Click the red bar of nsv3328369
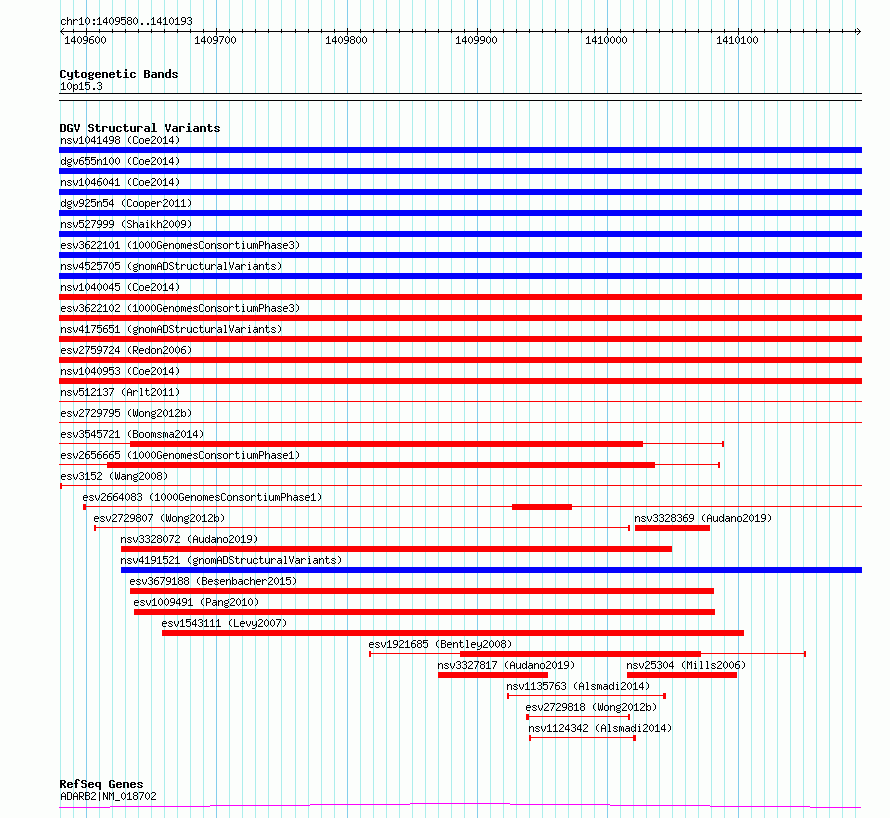 (x=672, y=528)
